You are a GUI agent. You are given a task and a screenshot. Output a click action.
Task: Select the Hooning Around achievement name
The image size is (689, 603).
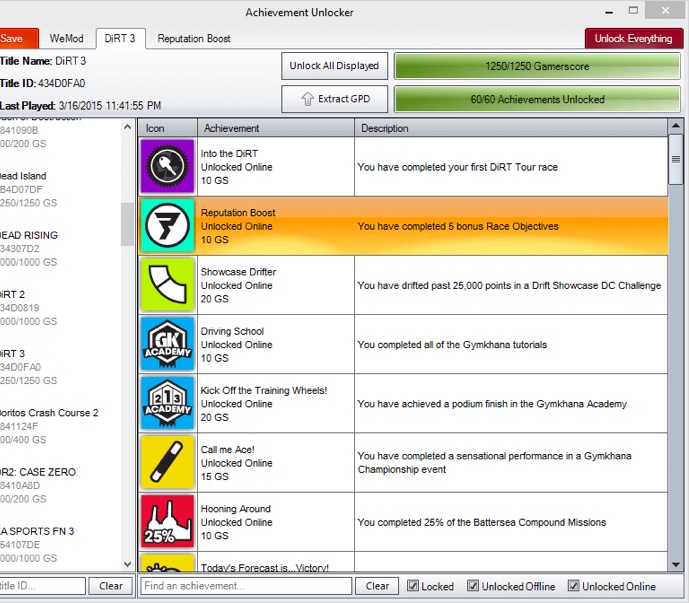(236, 509)
